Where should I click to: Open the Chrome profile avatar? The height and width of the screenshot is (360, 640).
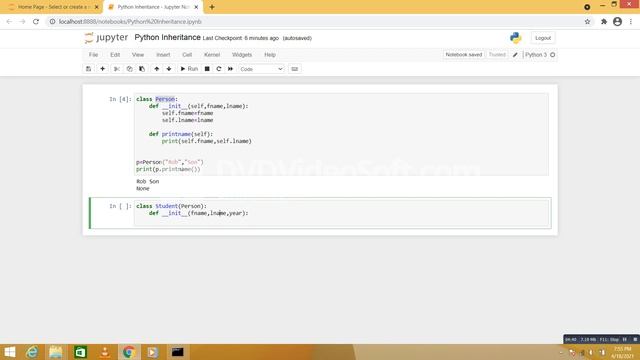(618, 22)
